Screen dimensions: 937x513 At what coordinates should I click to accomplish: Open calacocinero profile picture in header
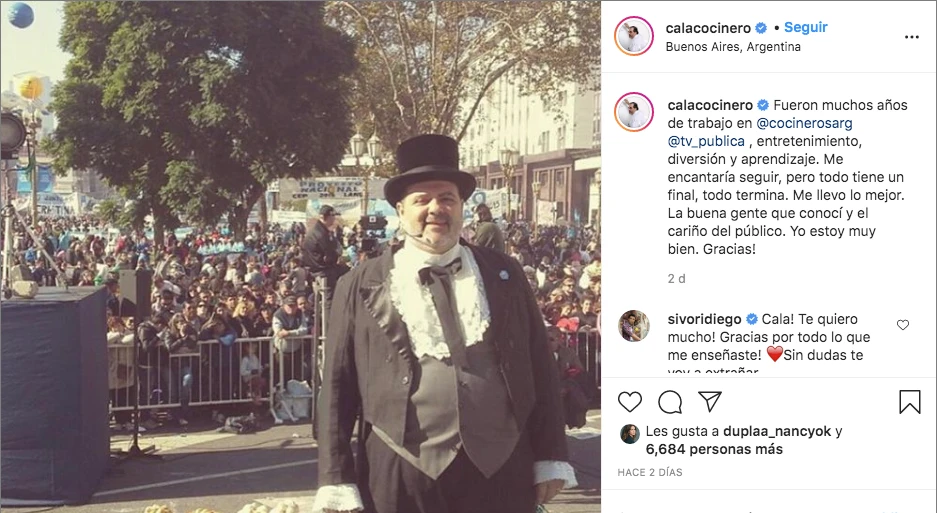[x=633, y=36]
